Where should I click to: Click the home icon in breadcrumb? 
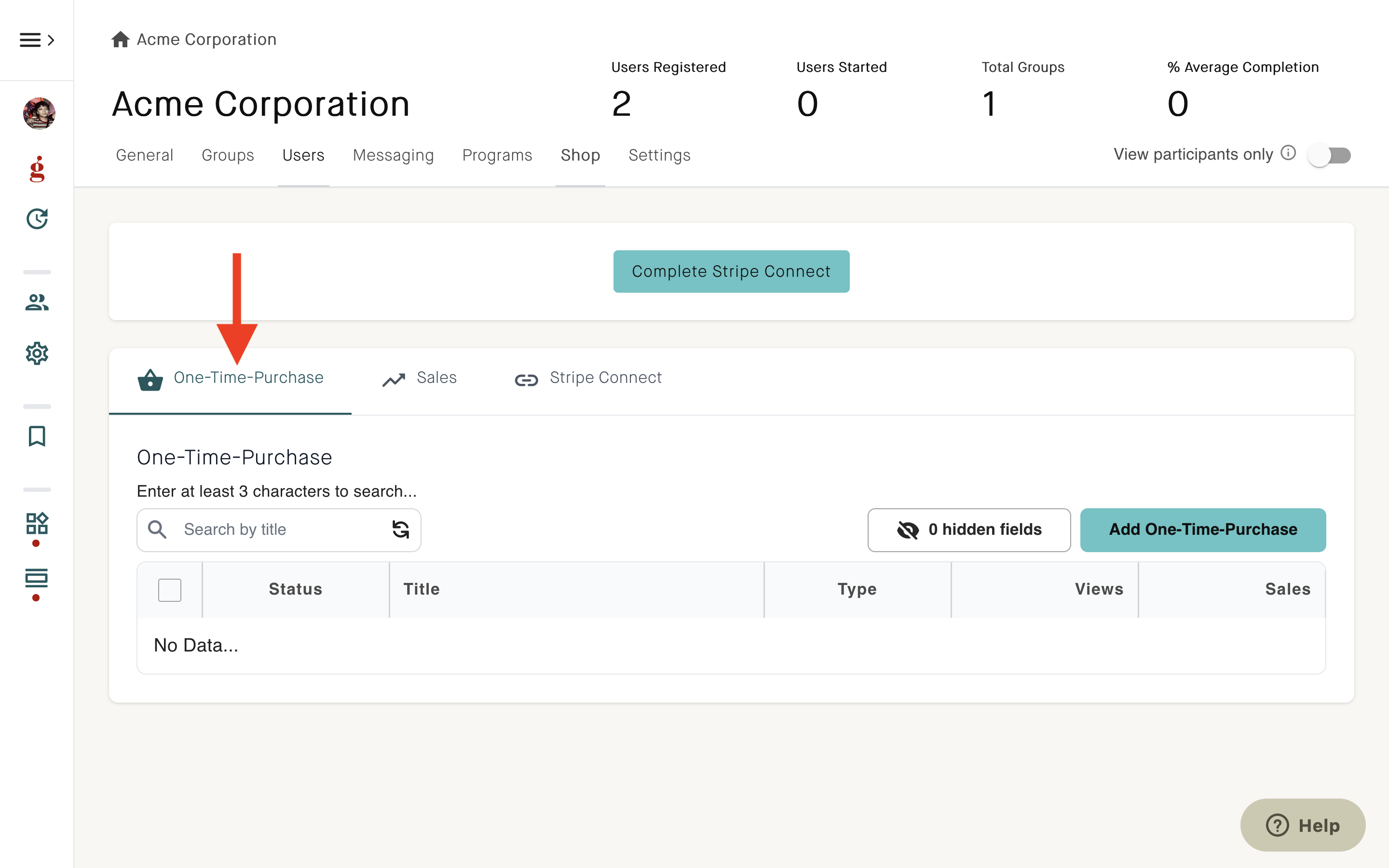point(120,39)
